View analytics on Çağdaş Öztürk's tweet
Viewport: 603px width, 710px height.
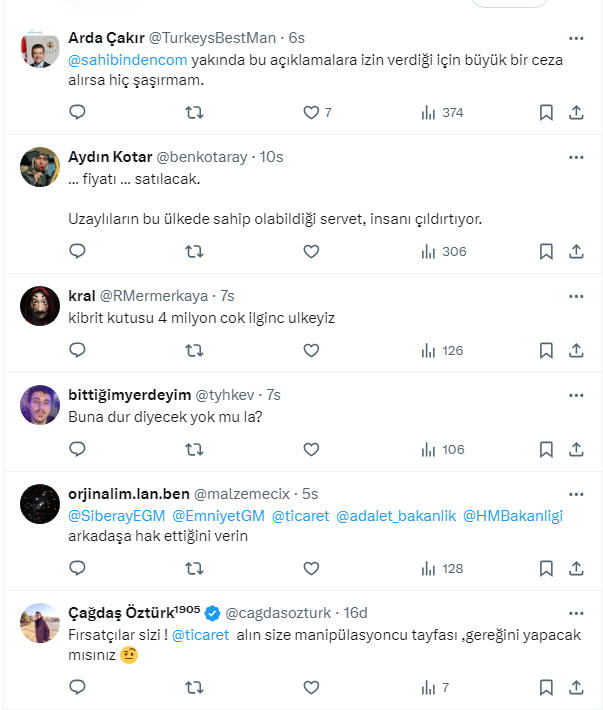[x=437, y=688]
